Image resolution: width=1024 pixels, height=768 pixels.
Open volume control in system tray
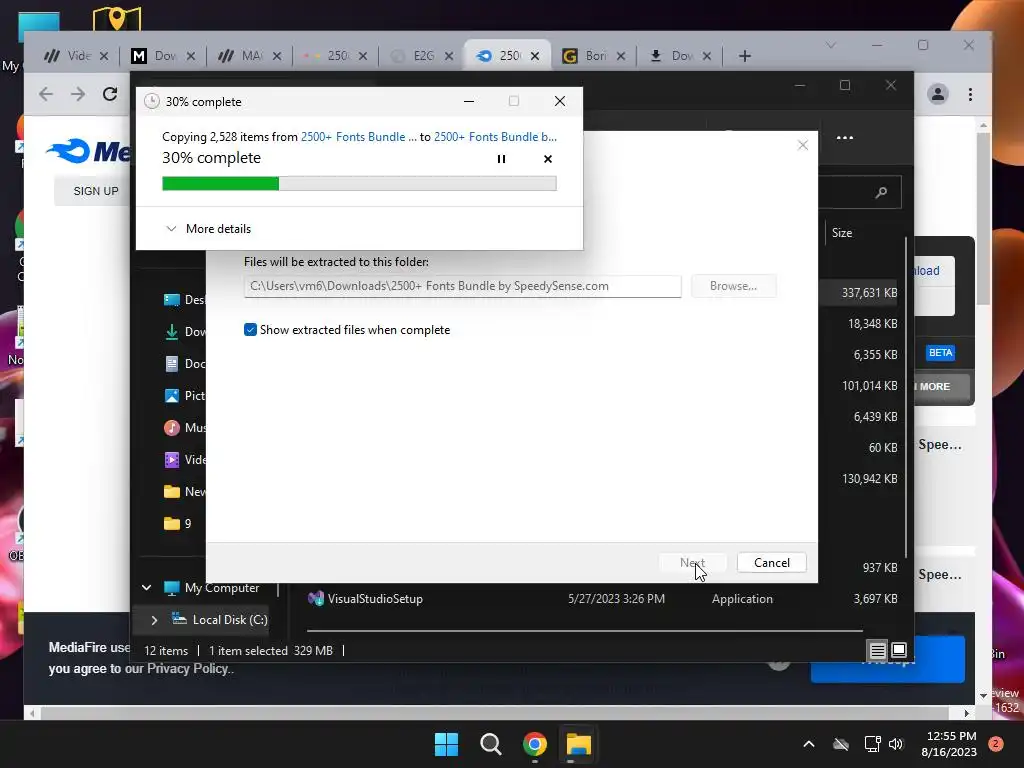[x=896, y=744]
